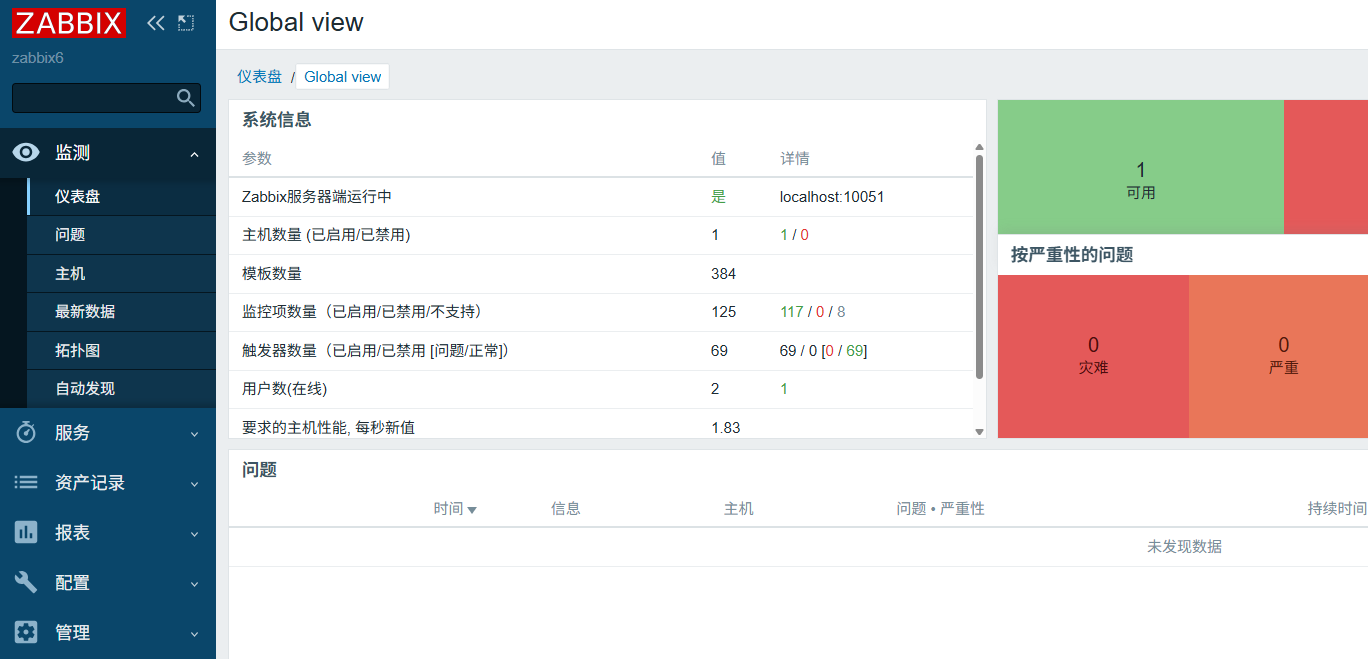Click the list icon for 资产记录
The height and width of the screenshot is (659, 1368).
[x=26, y=483]
